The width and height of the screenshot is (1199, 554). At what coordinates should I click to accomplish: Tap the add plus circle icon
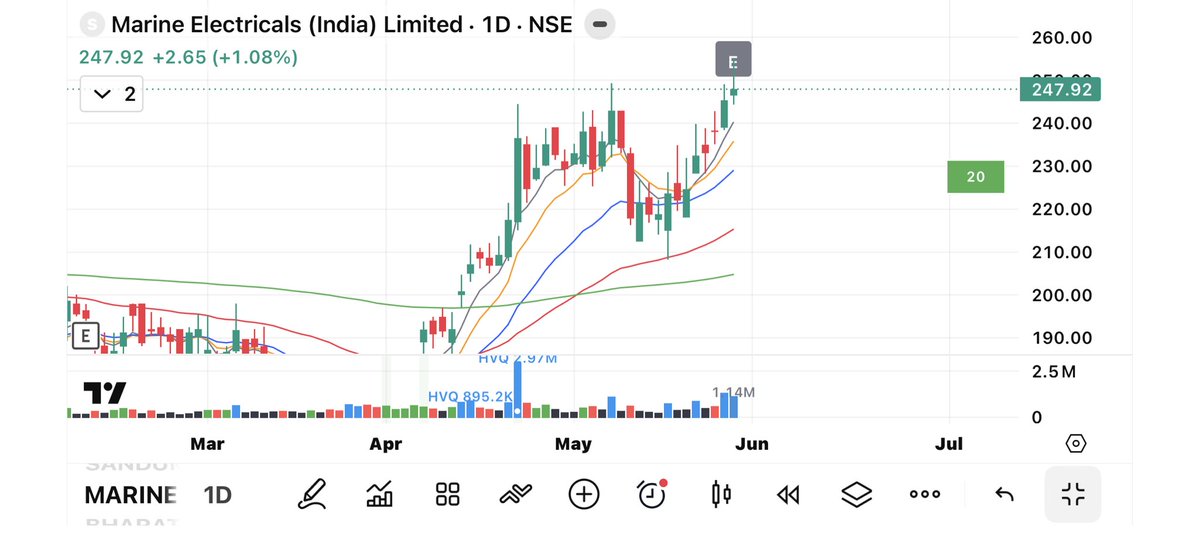(x=583, y=494)
